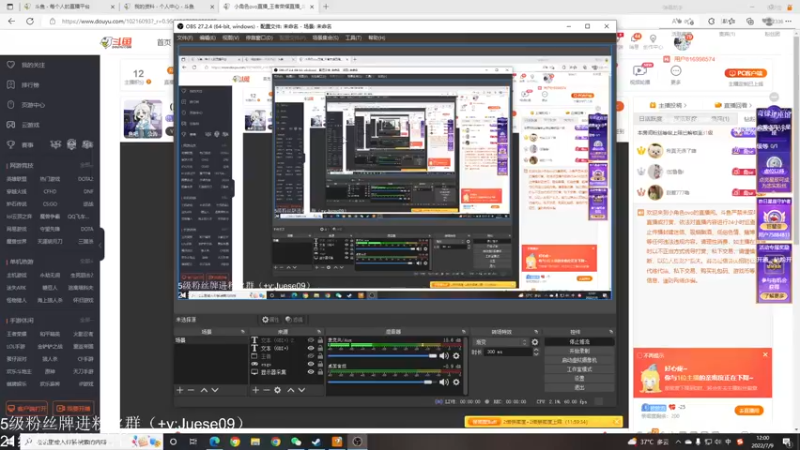Toggle lock on the game controller source
800x450 pixels.
coord(320,364)
